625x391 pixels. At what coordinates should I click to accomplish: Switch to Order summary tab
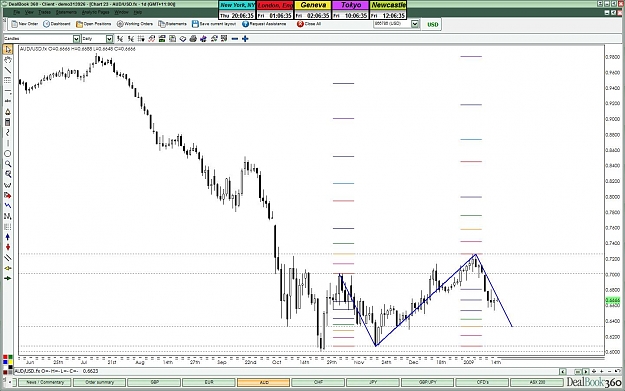click(x=99, y=383)
